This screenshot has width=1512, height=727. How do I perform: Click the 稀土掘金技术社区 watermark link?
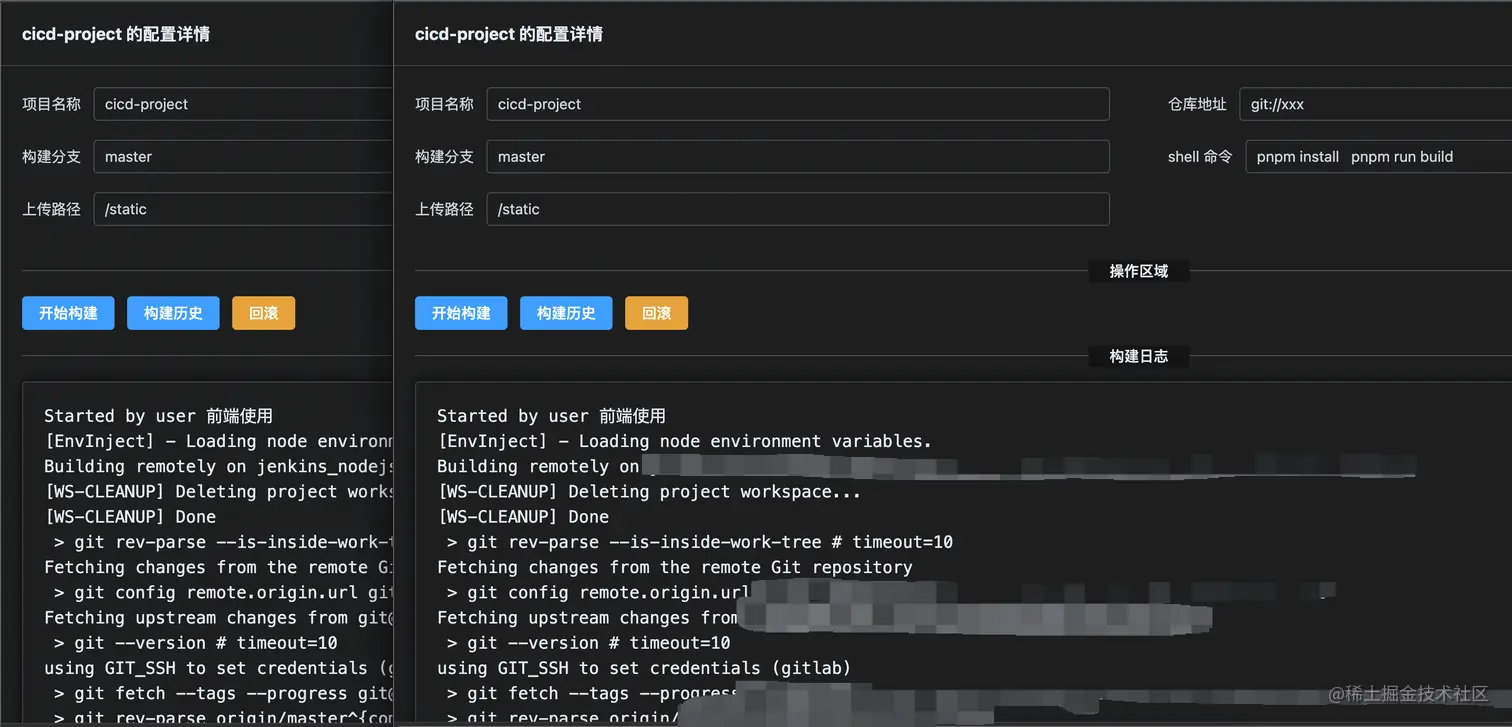point(1410,692)
